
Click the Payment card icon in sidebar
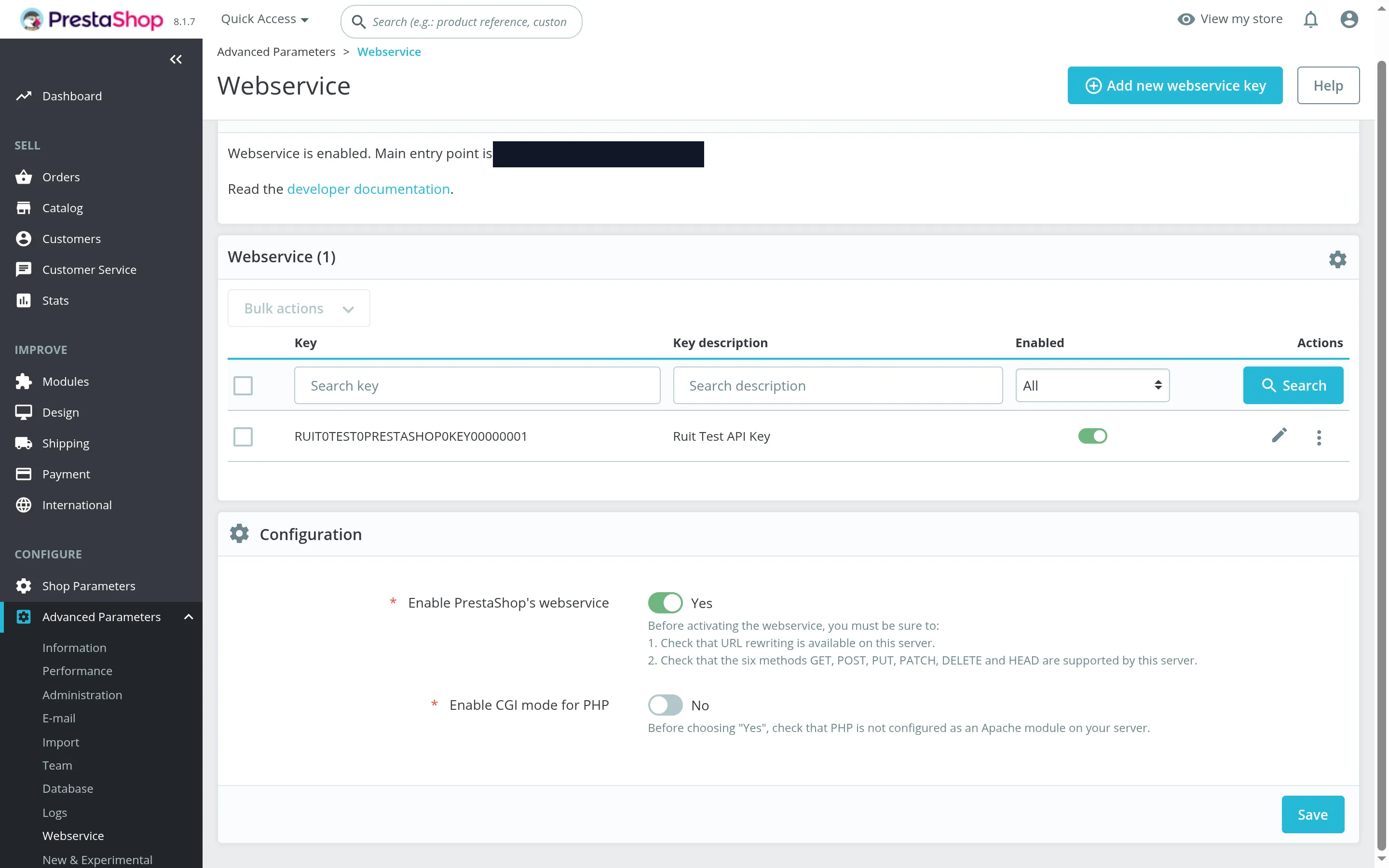coord(24,474)
